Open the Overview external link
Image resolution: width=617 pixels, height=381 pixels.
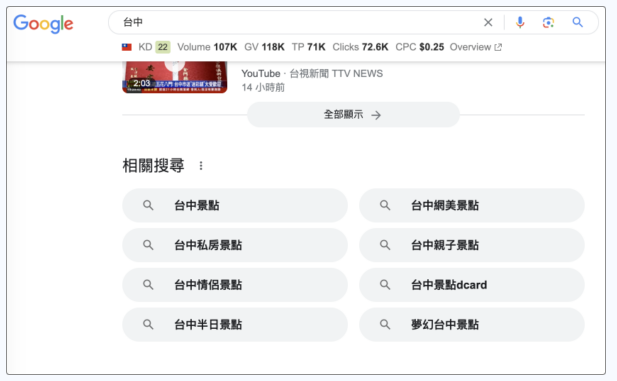coord(476,47)
